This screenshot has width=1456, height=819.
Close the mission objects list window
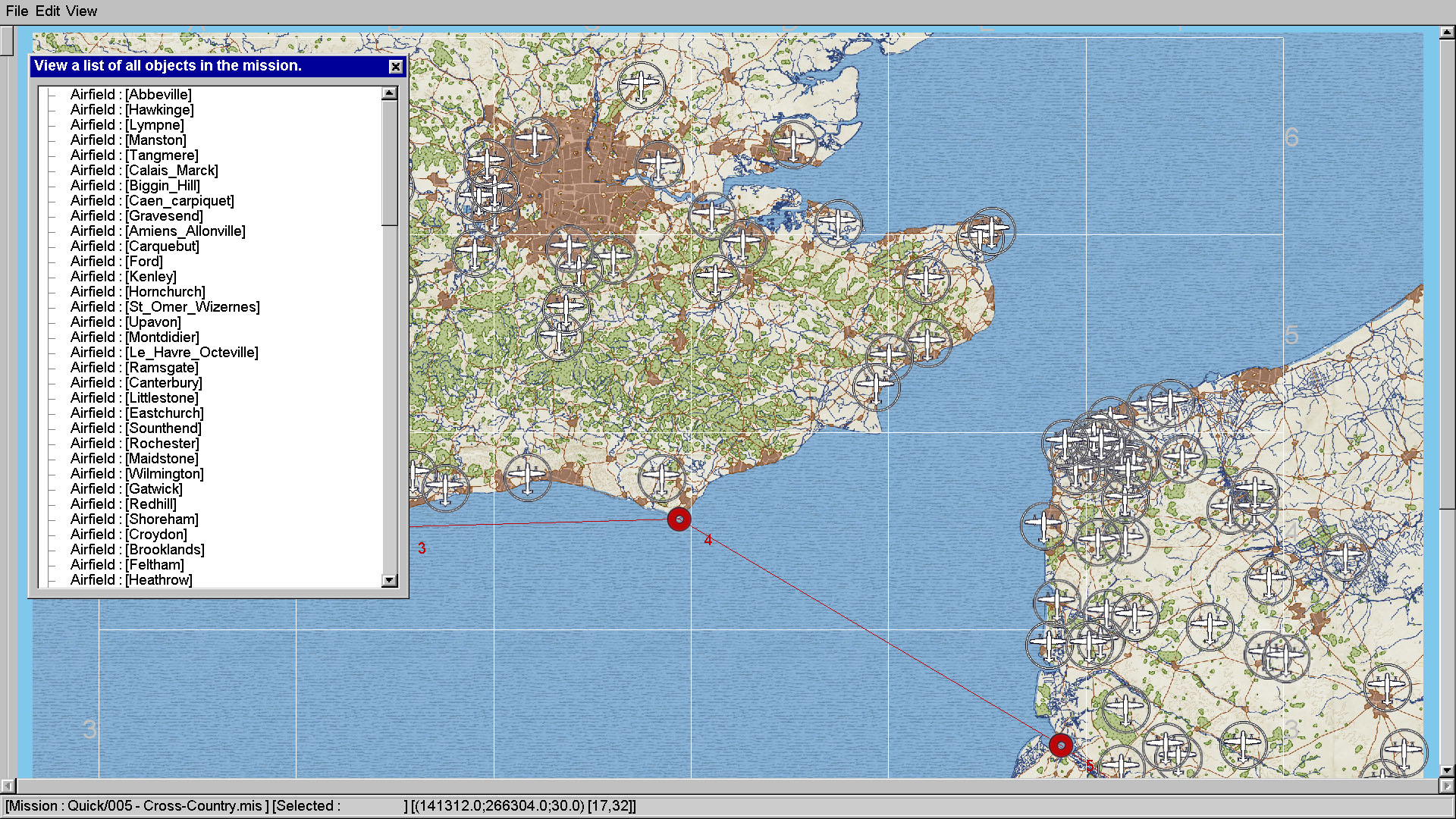click(x=395, y=67)
